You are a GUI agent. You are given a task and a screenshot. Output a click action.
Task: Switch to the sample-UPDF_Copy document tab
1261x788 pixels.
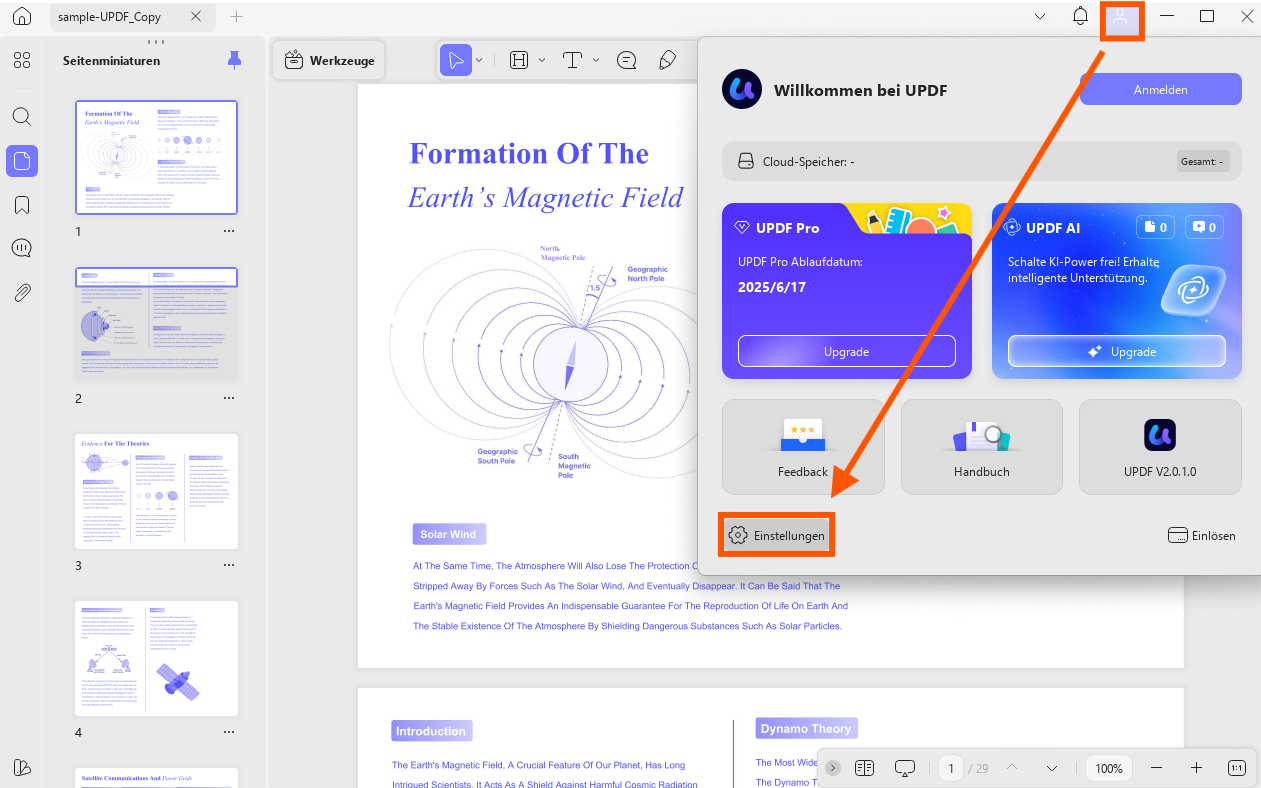click(x=131, y=17)
